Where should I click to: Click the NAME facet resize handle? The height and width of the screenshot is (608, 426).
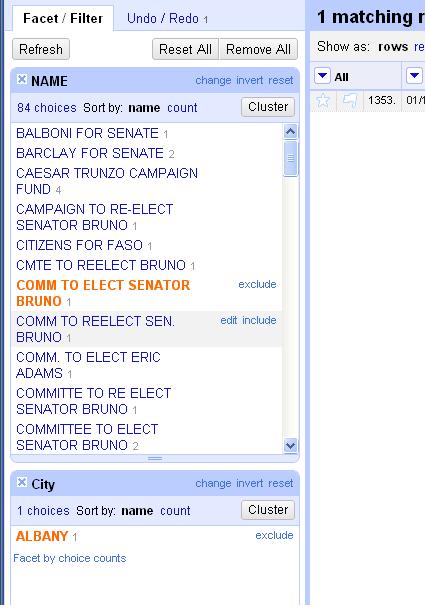click(155, 458)
